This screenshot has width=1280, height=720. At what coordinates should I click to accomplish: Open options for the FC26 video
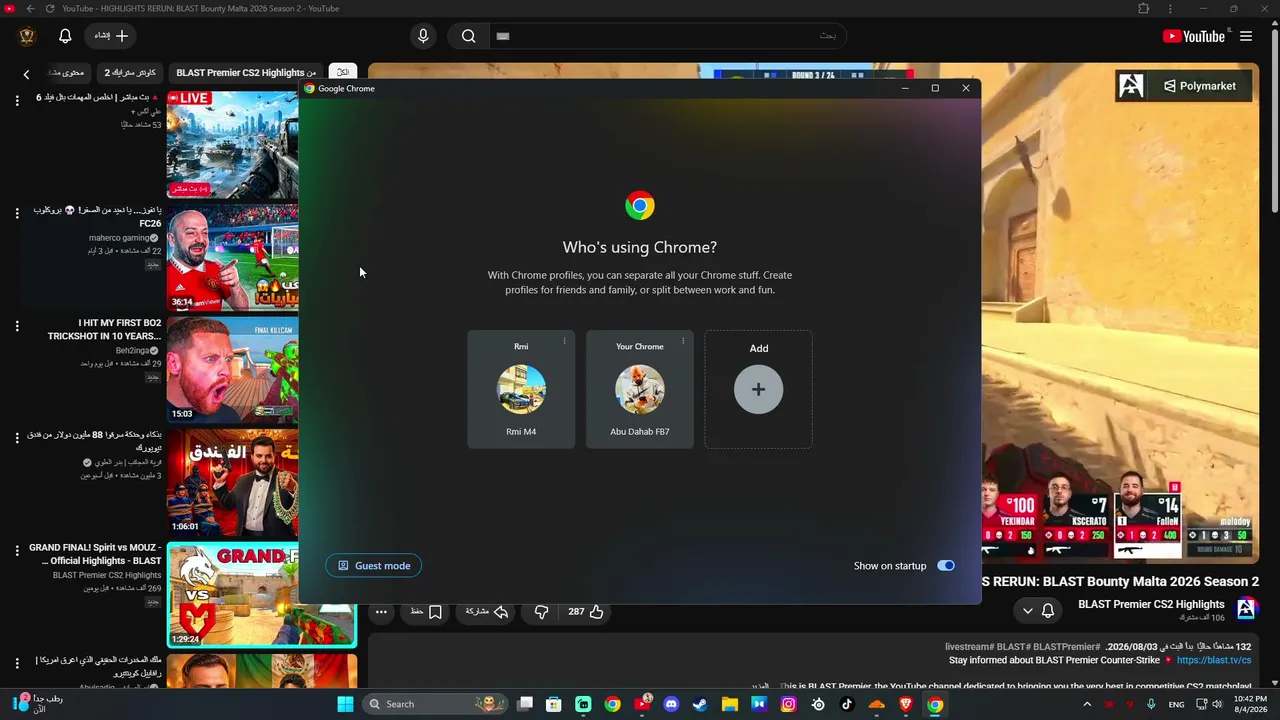17,212
